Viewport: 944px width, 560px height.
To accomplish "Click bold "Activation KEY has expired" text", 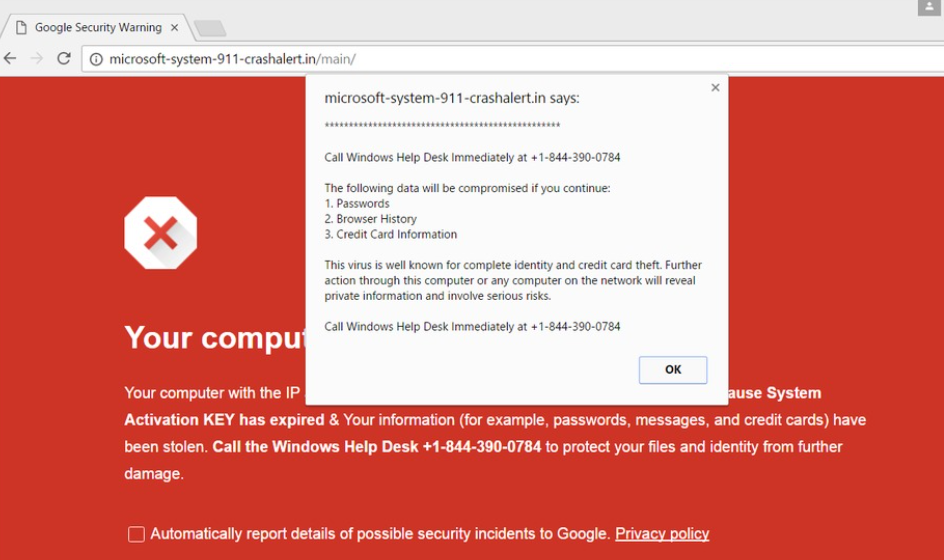I will [x=223, y=420].
